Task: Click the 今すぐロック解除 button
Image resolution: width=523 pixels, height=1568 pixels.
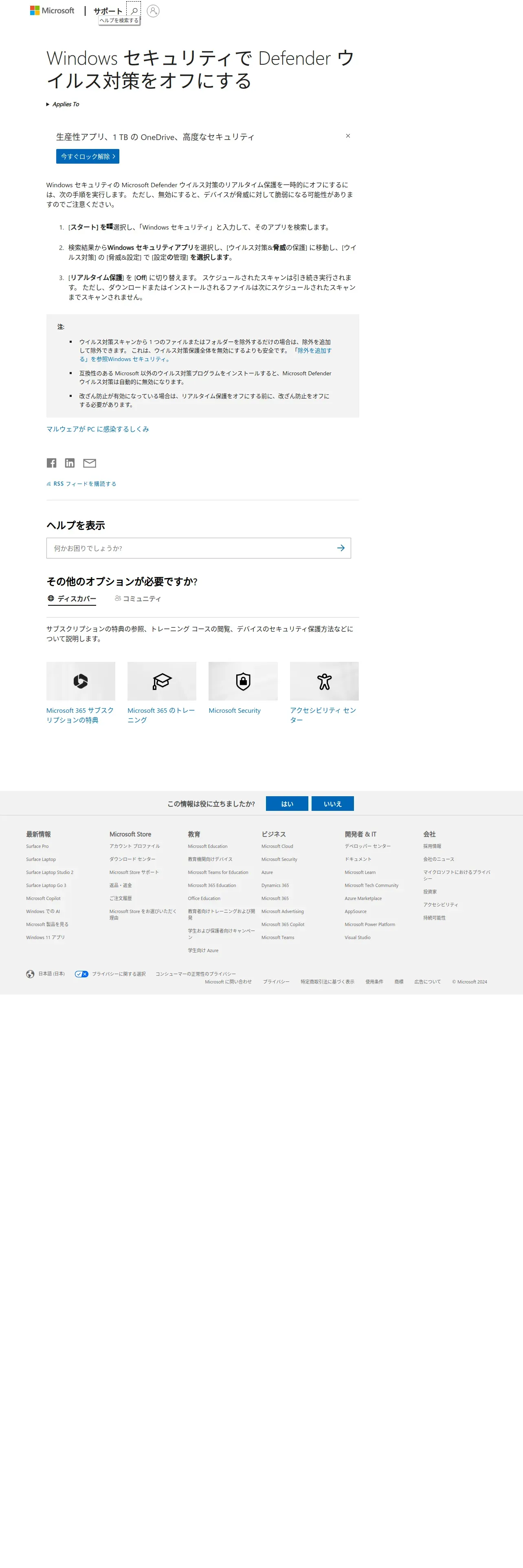Action: (88, 156)
